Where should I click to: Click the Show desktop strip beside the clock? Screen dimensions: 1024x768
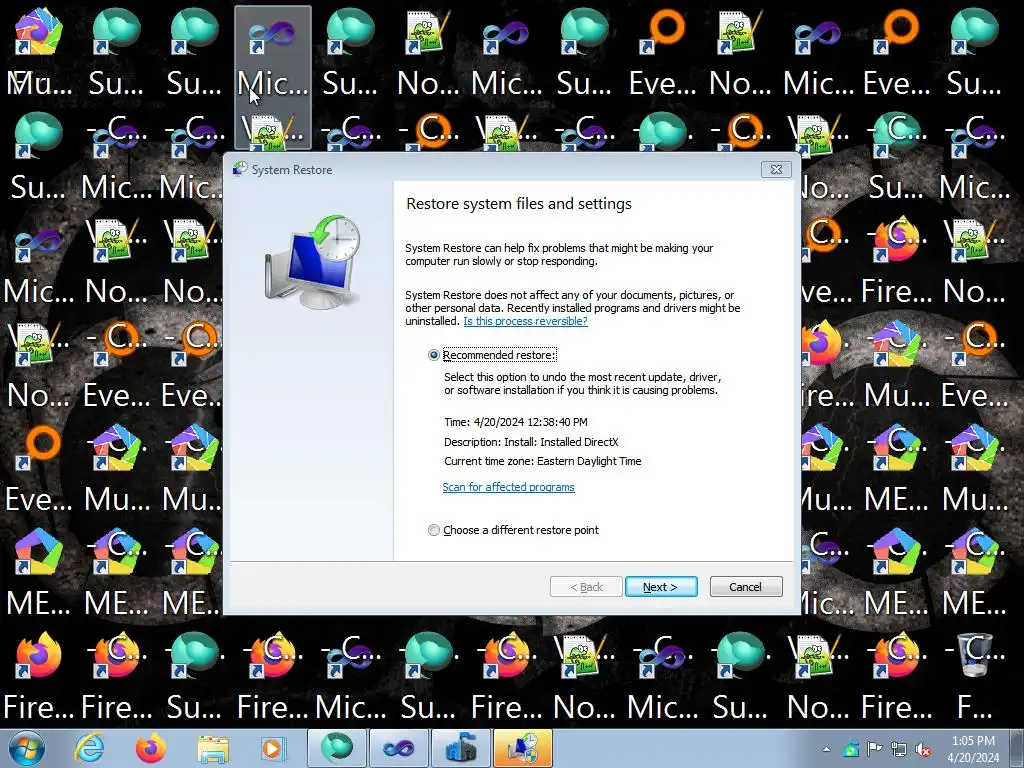(x=1018, y=748)
